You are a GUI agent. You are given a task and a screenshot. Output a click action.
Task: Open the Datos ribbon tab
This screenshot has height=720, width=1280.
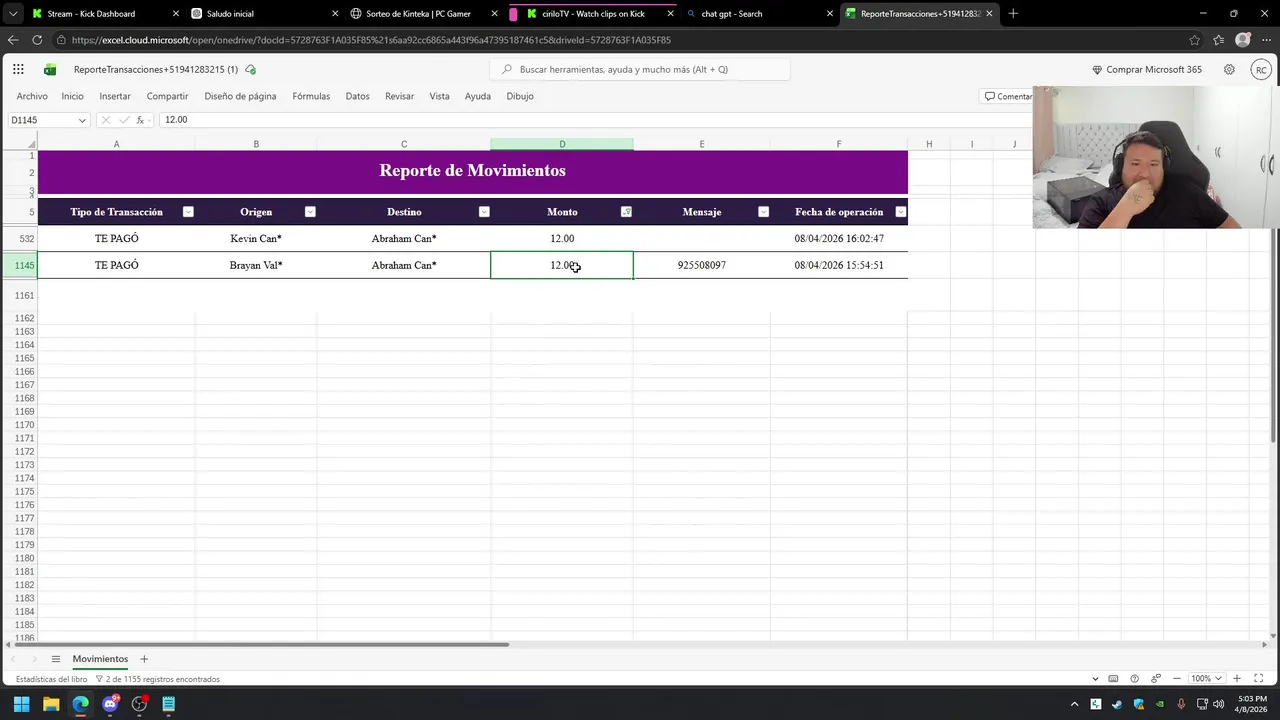tap(357, 96)
